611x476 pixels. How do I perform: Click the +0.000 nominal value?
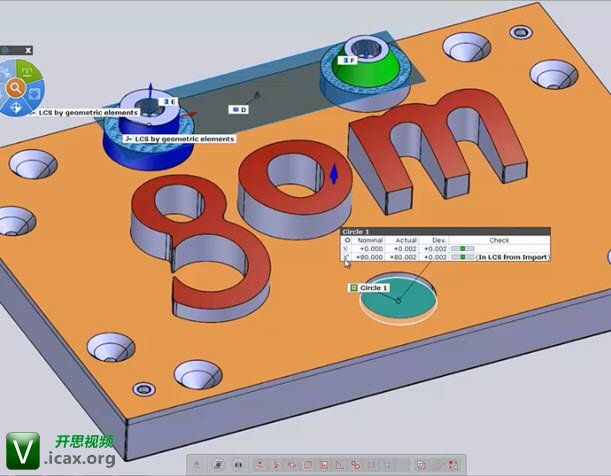(371, 249)
